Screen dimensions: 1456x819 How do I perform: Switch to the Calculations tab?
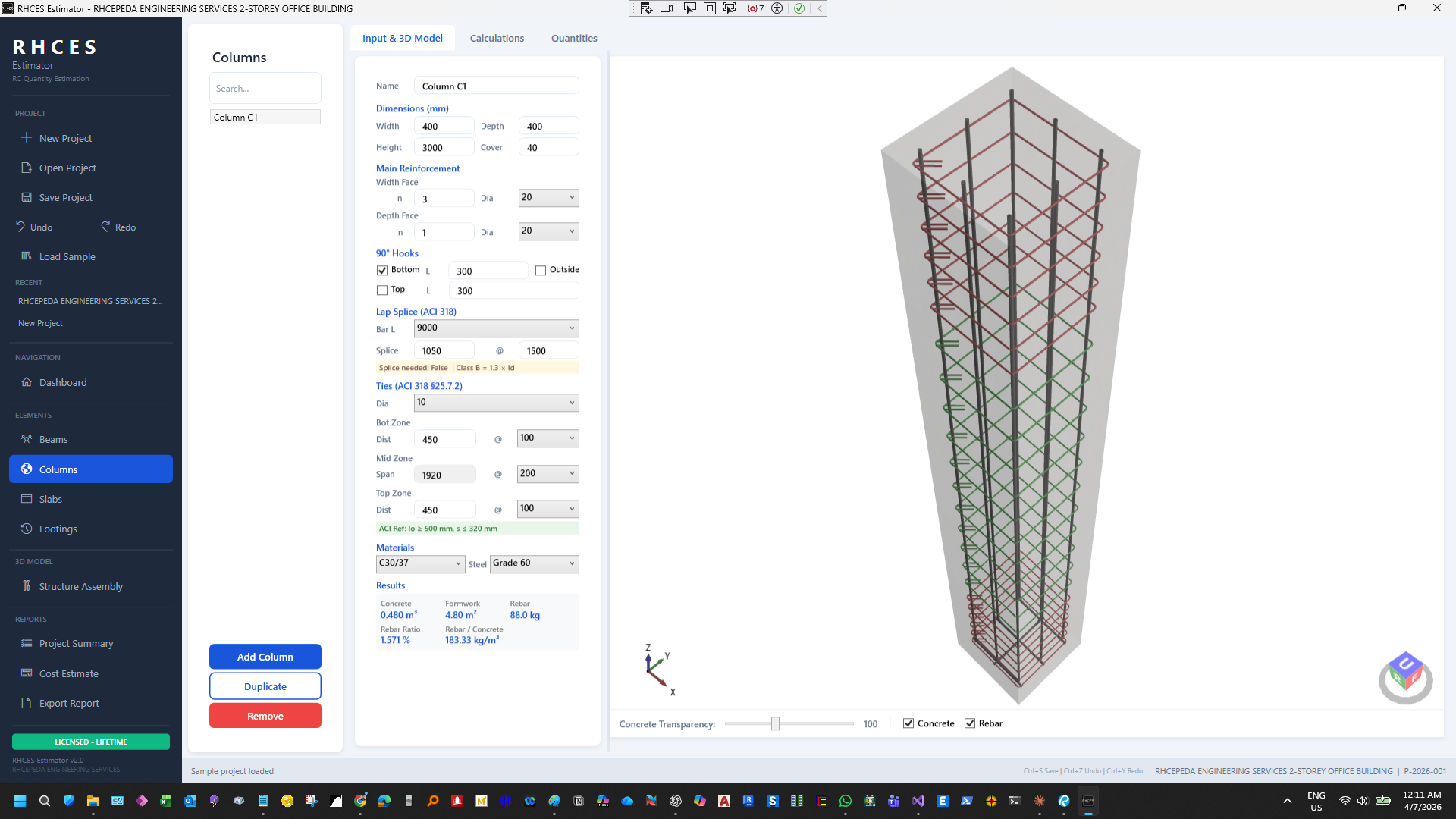coord(497,38)
